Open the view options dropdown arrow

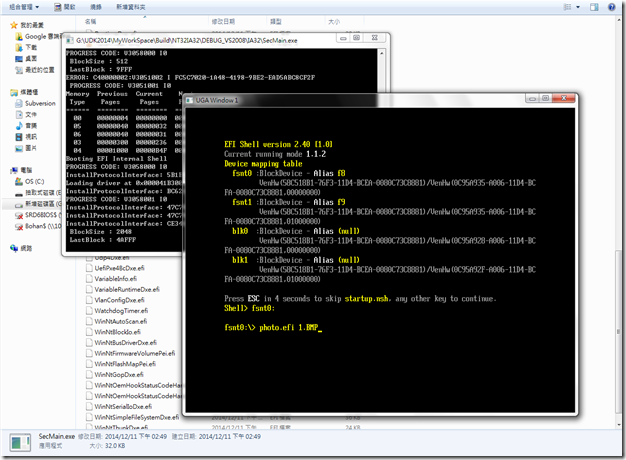[578, 7]
